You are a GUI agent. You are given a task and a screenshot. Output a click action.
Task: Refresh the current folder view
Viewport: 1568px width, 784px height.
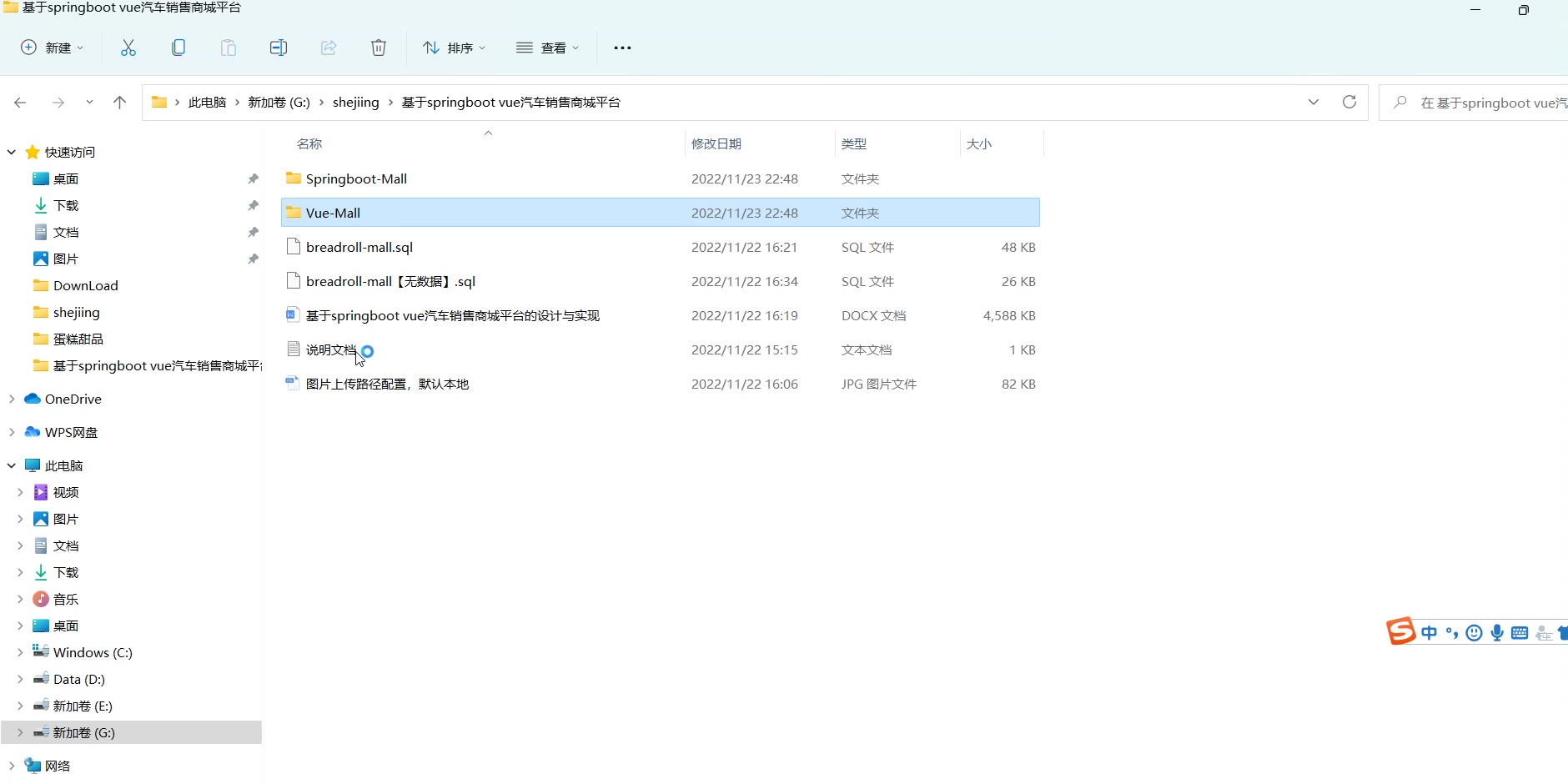pos(1349,102)
